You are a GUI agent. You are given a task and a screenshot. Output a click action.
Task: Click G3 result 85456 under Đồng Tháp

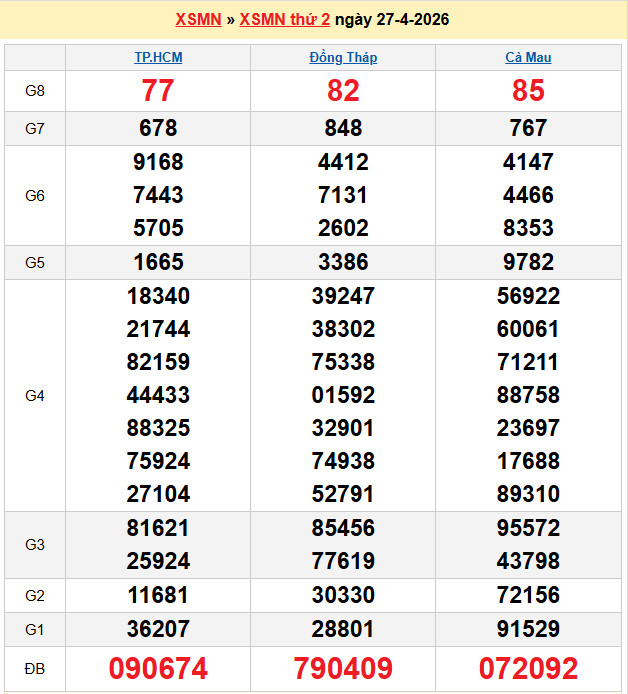point(343,528)
